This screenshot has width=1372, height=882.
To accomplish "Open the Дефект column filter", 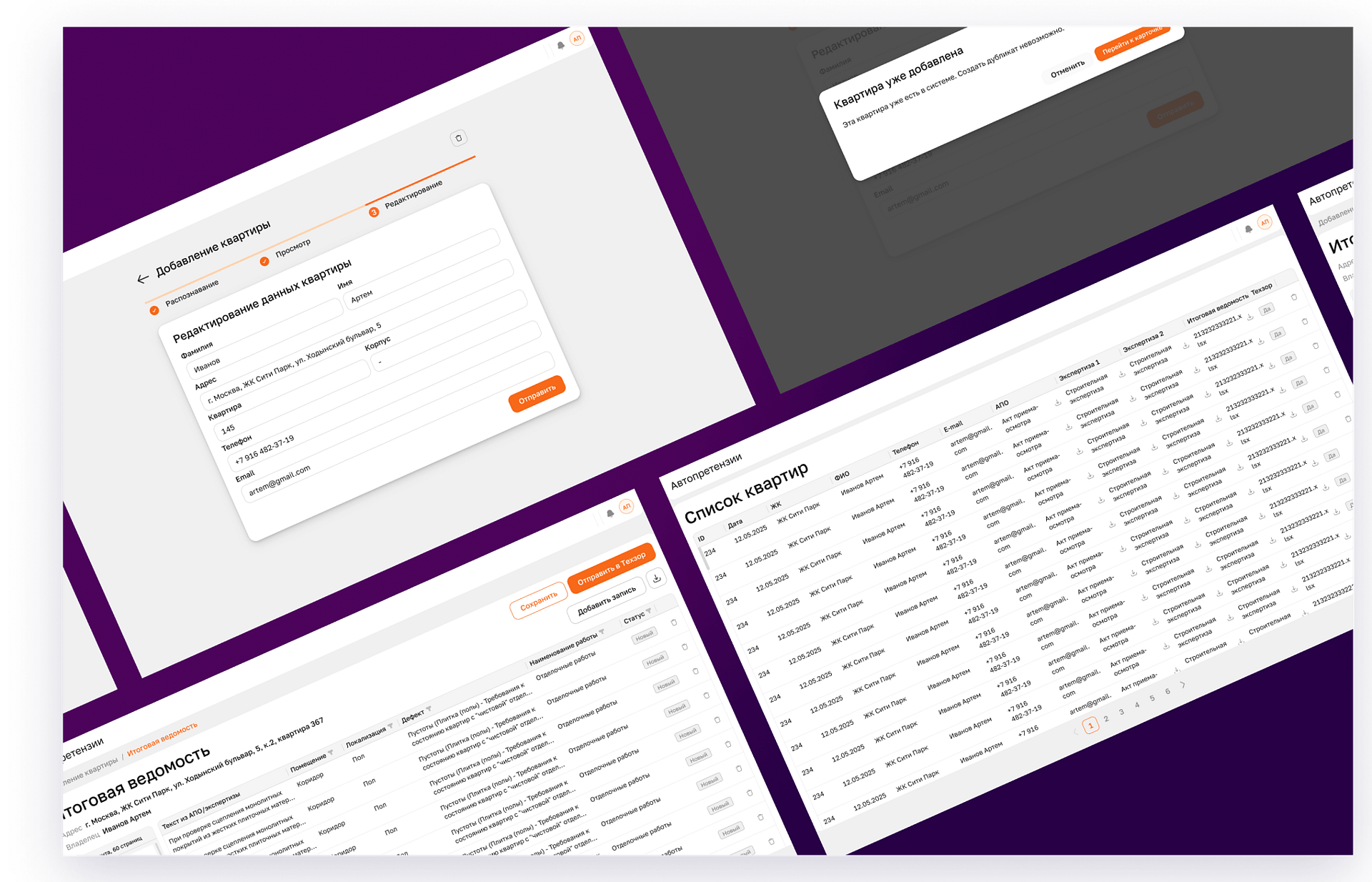I will 429,709.
